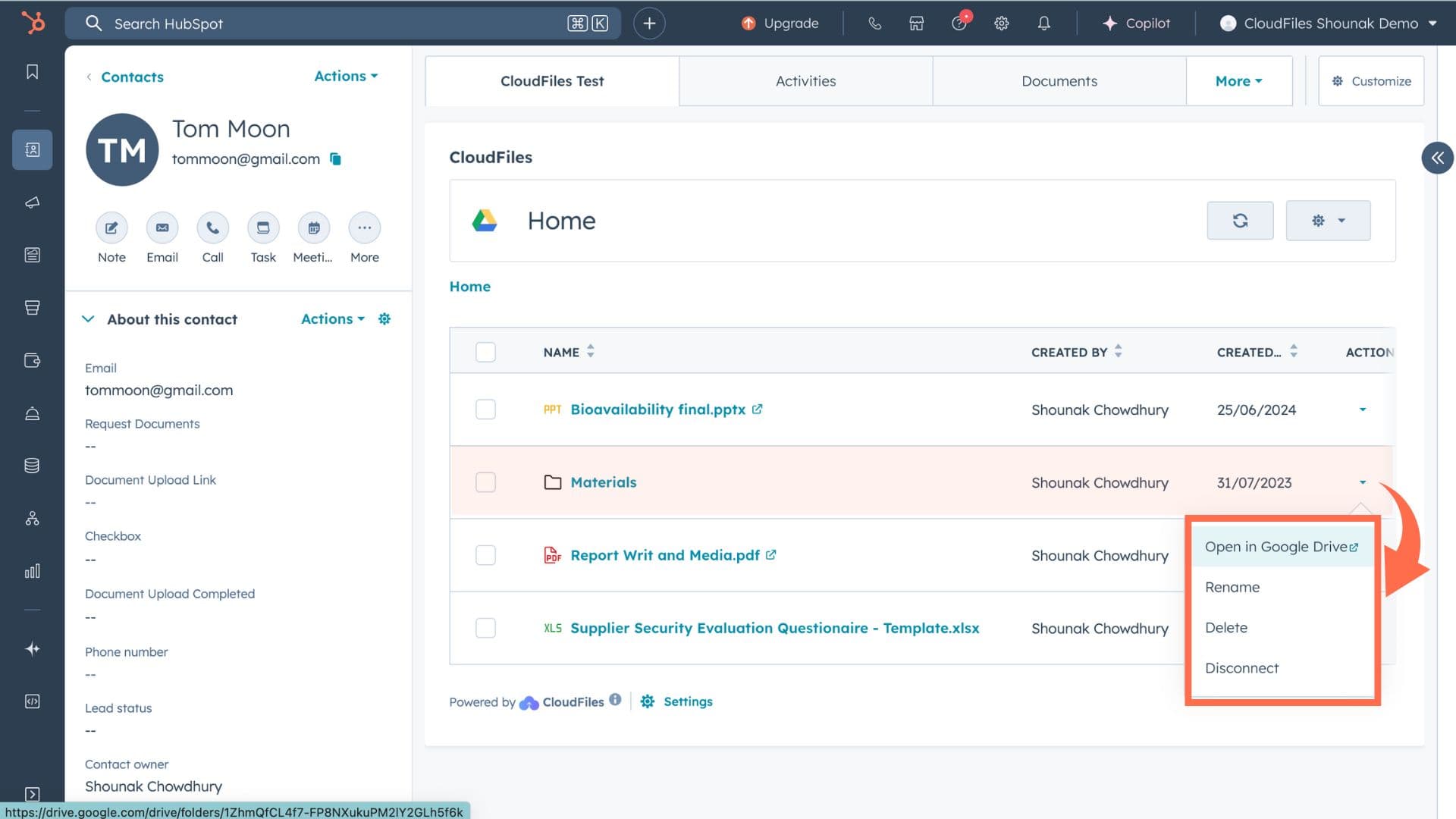Viewport: 1456px width, 819px height.
Task: Click the CloudFiles Settings link near the footer
Action: (x=687, y=701)
